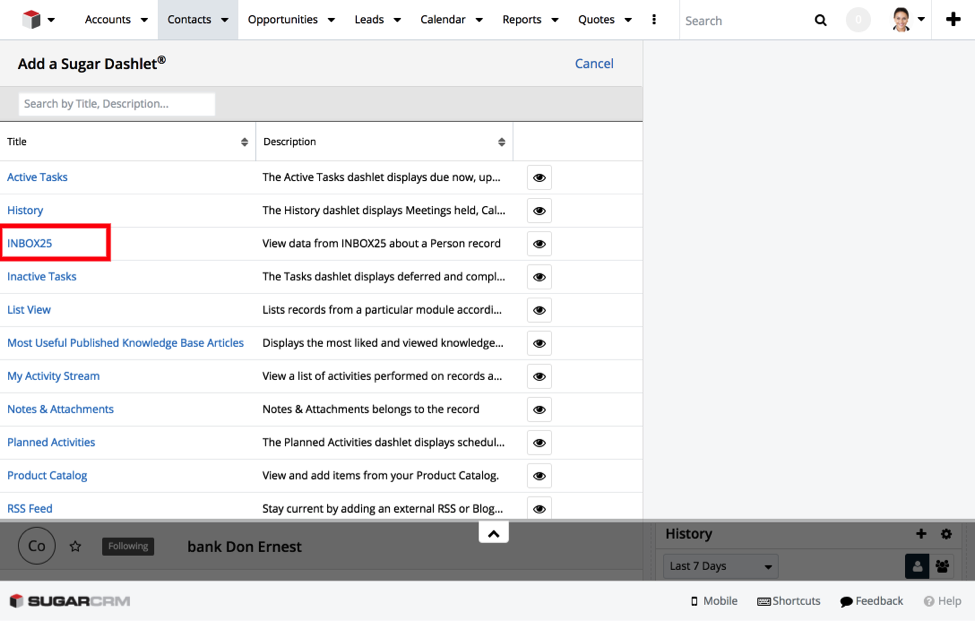This screenshot has height=621, width=975.
Task: Open Shortcuts from the footer
Action: (x=788, y=601)
